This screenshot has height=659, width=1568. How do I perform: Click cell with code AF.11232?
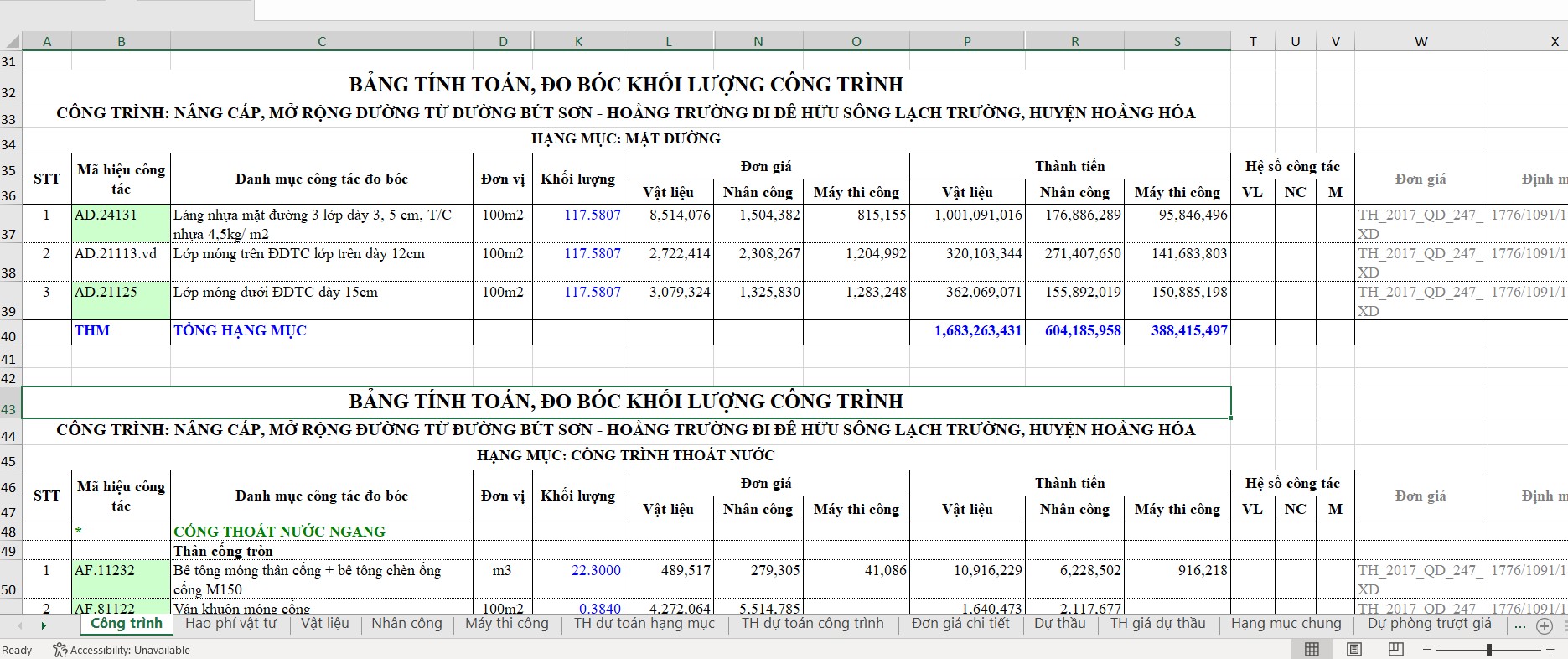[x=122, y=579]
